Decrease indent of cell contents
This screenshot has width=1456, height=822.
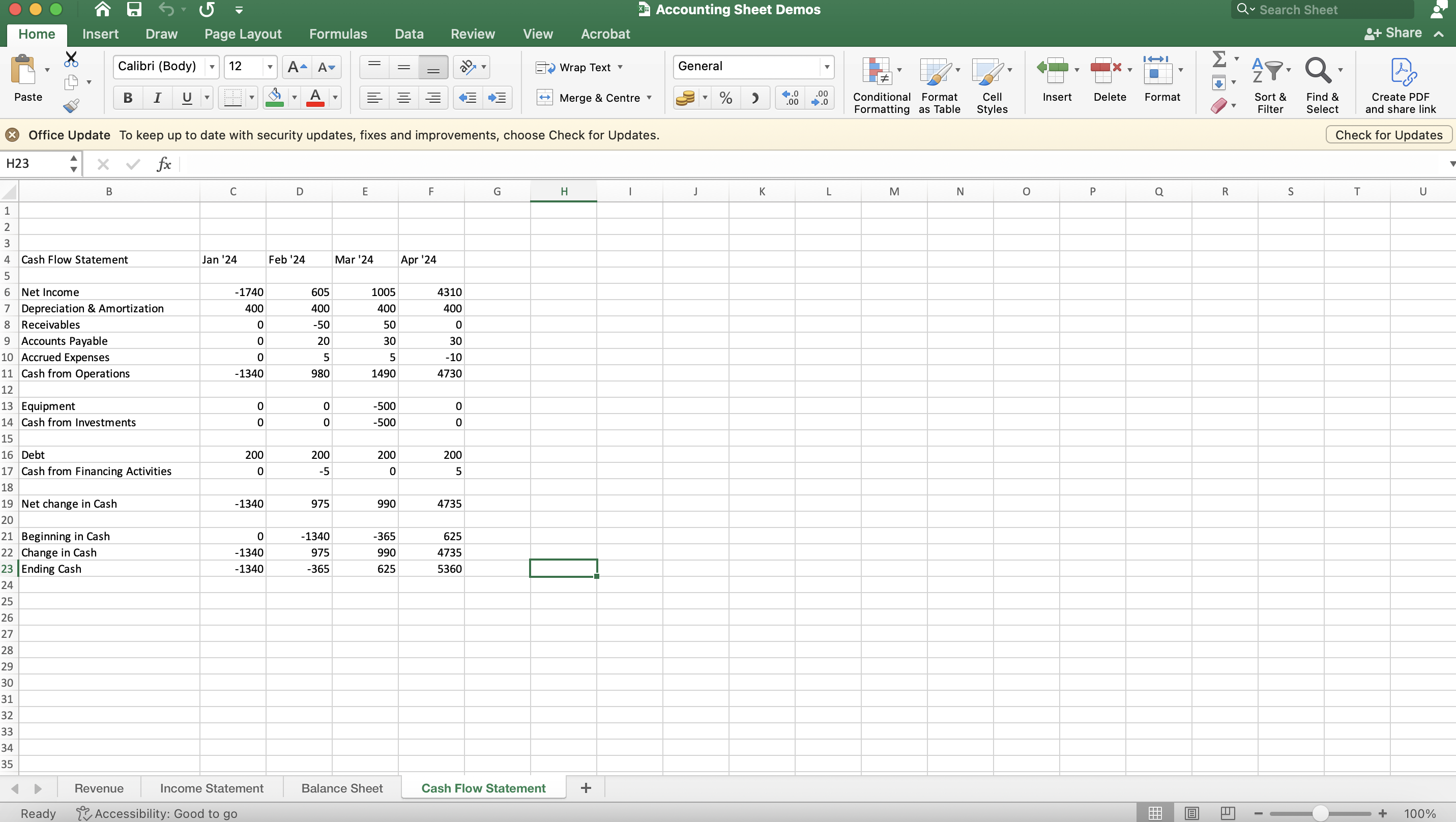[468, 98]
